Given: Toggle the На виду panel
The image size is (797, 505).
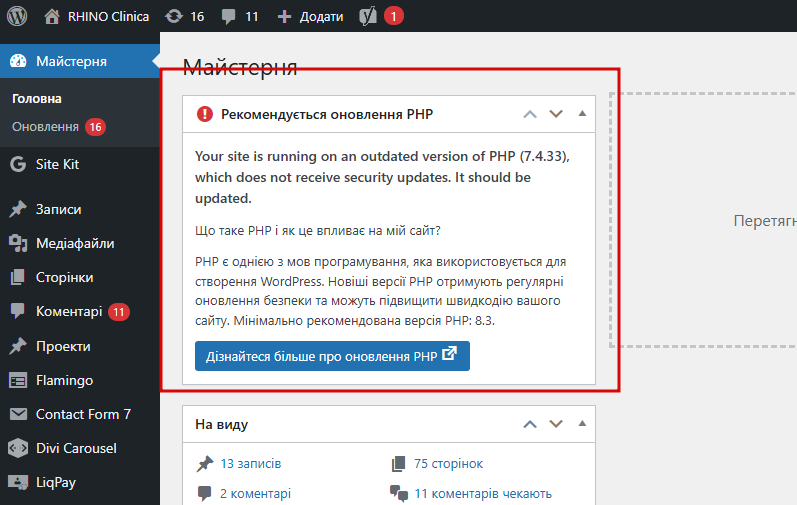Looking at the screenshot, I should pos(582,424).
